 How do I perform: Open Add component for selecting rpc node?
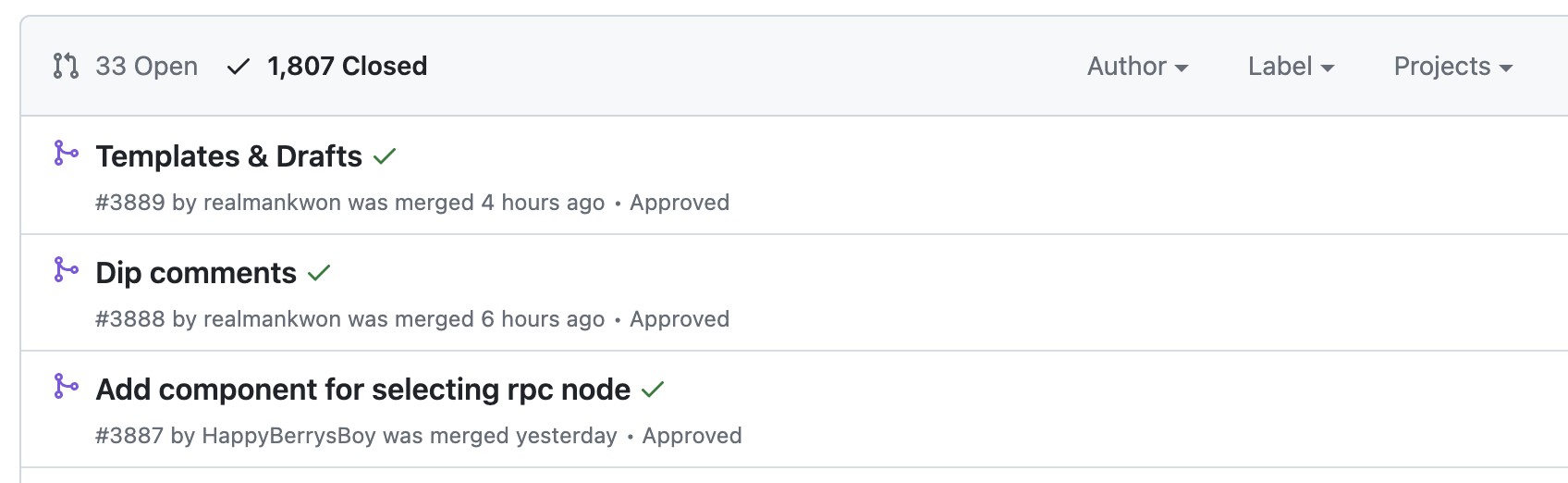pos(362,390)
